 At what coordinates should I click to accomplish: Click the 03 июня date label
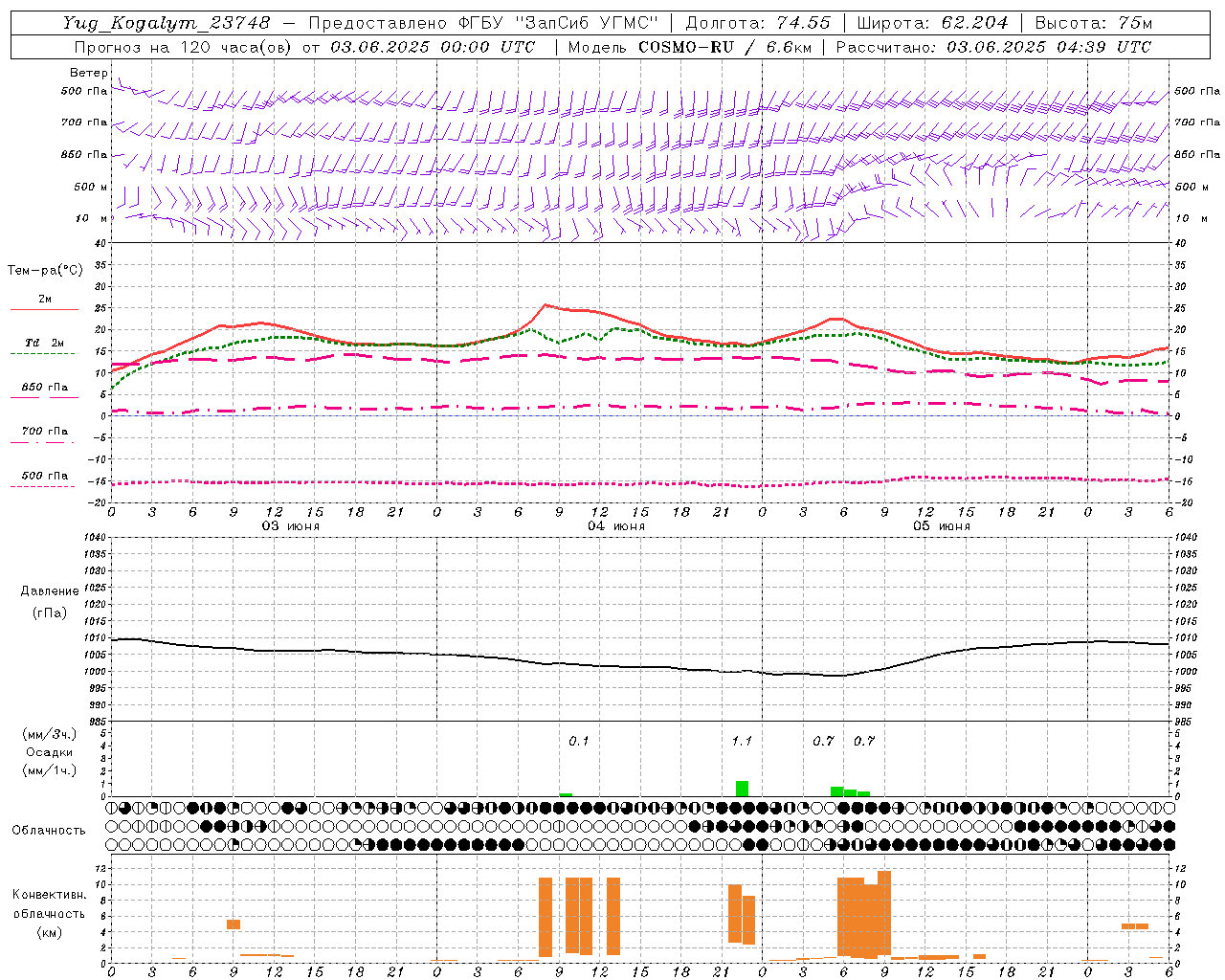pyautogui.click(x=291, y=526)
